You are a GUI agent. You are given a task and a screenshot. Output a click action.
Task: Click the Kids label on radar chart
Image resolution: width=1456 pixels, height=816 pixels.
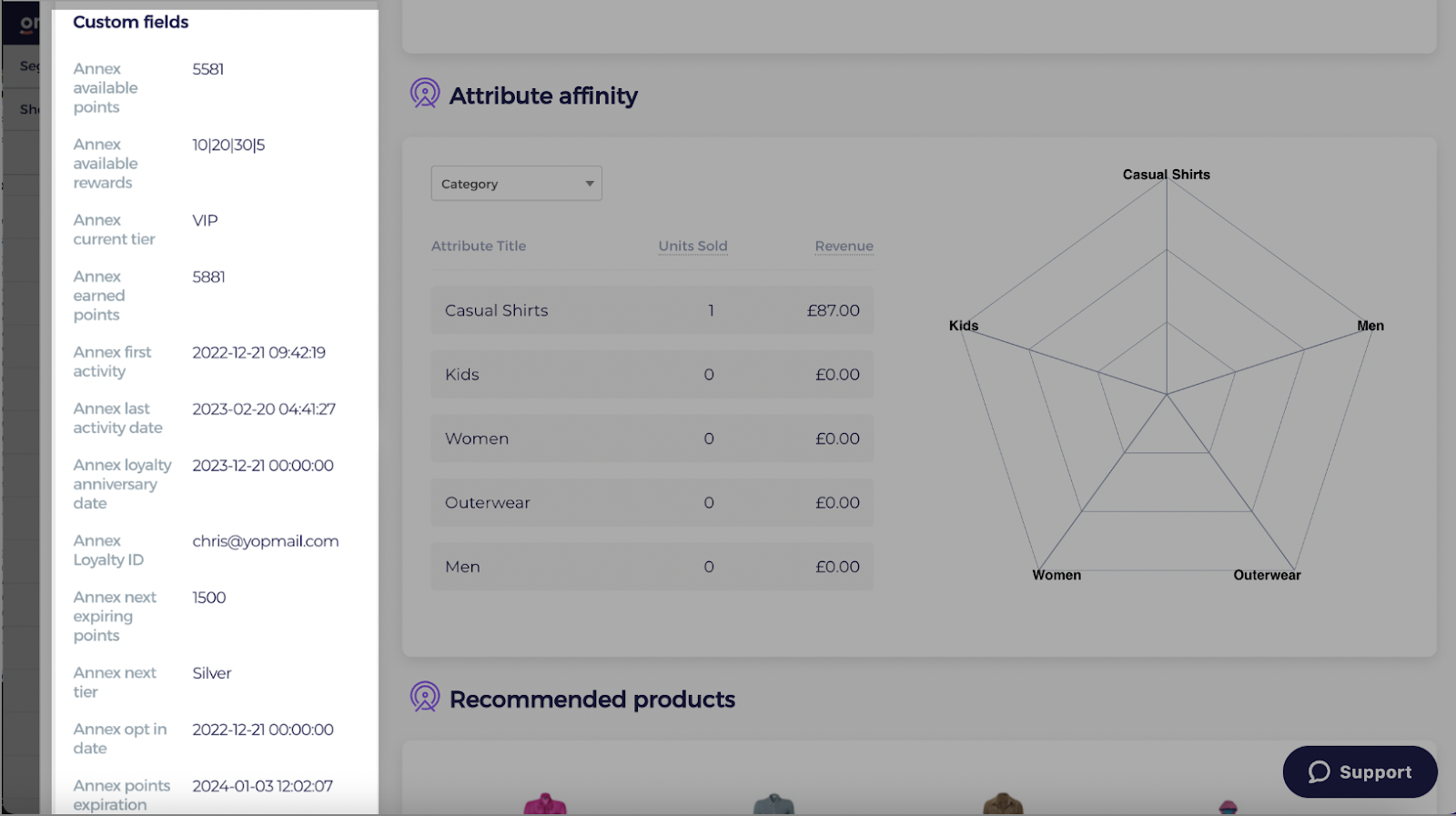[963, 326]
